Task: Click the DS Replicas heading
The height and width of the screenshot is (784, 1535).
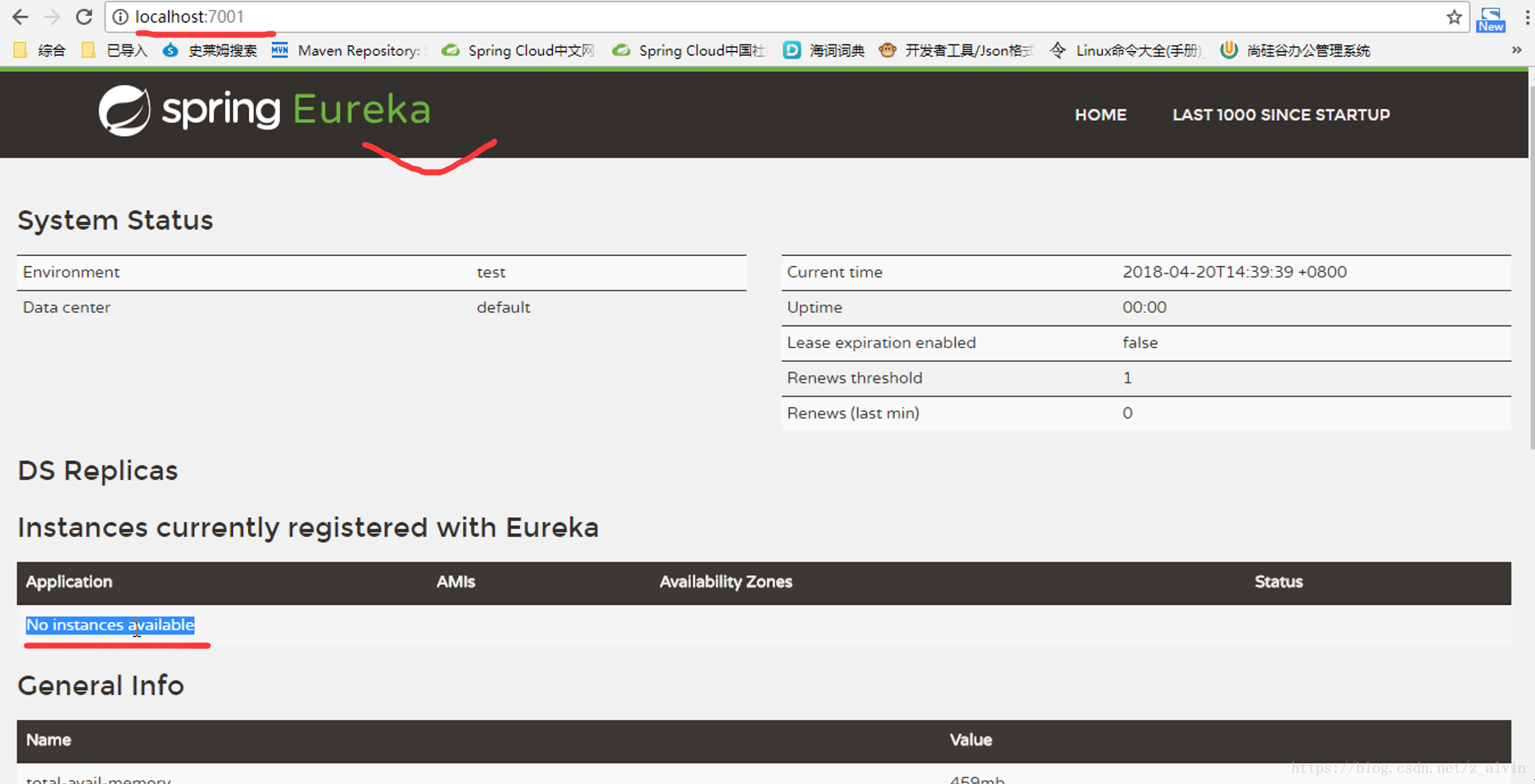Action: click(98, 470)
